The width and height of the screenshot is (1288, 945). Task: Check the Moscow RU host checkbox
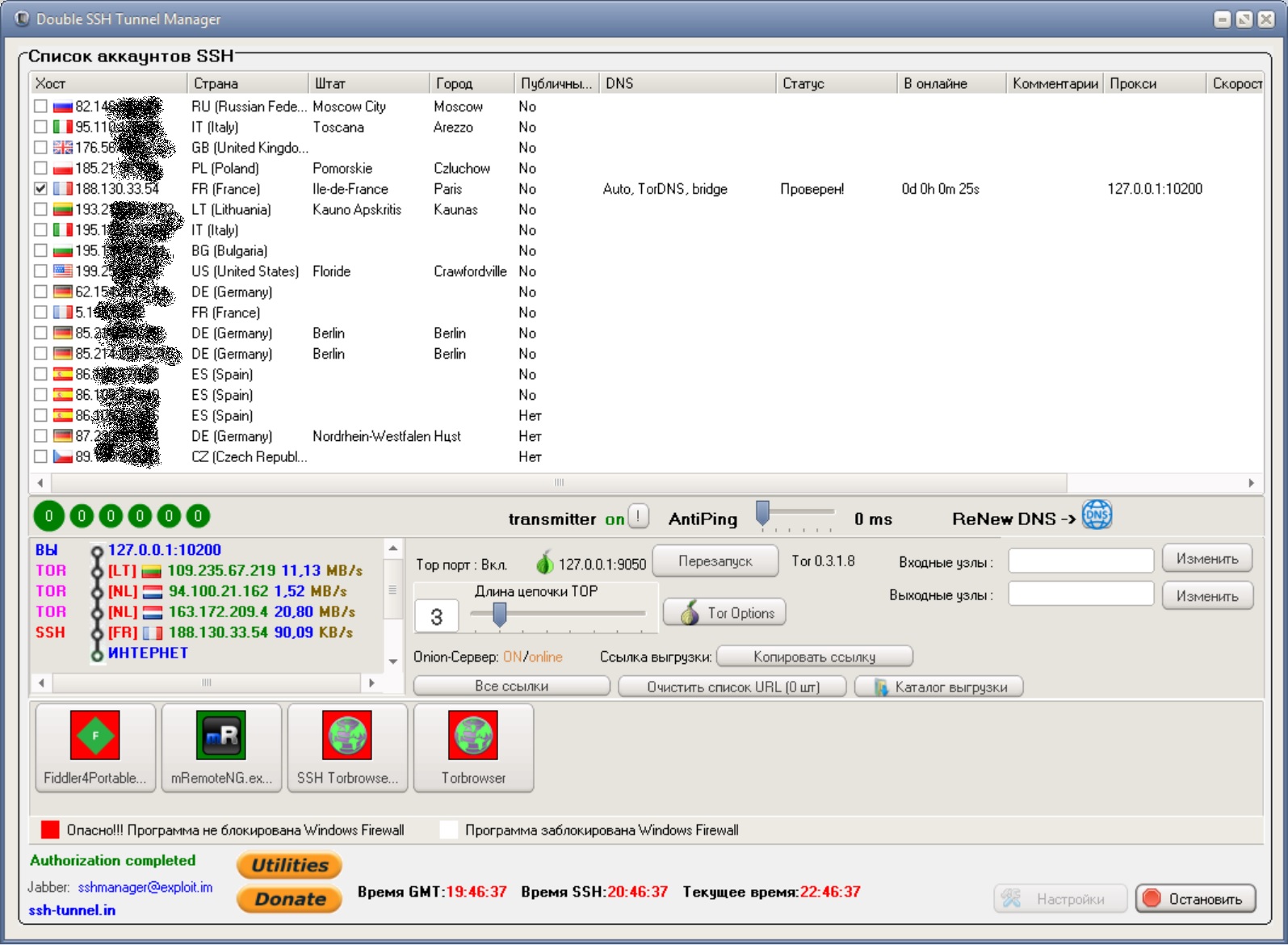click(40, 107)
